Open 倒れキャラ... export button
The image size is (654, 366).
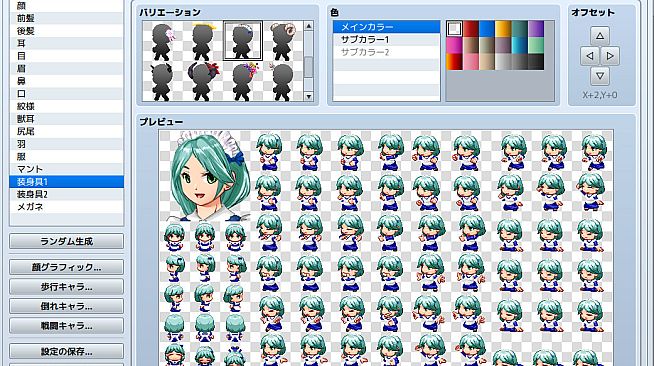click(x=66, y=306)
